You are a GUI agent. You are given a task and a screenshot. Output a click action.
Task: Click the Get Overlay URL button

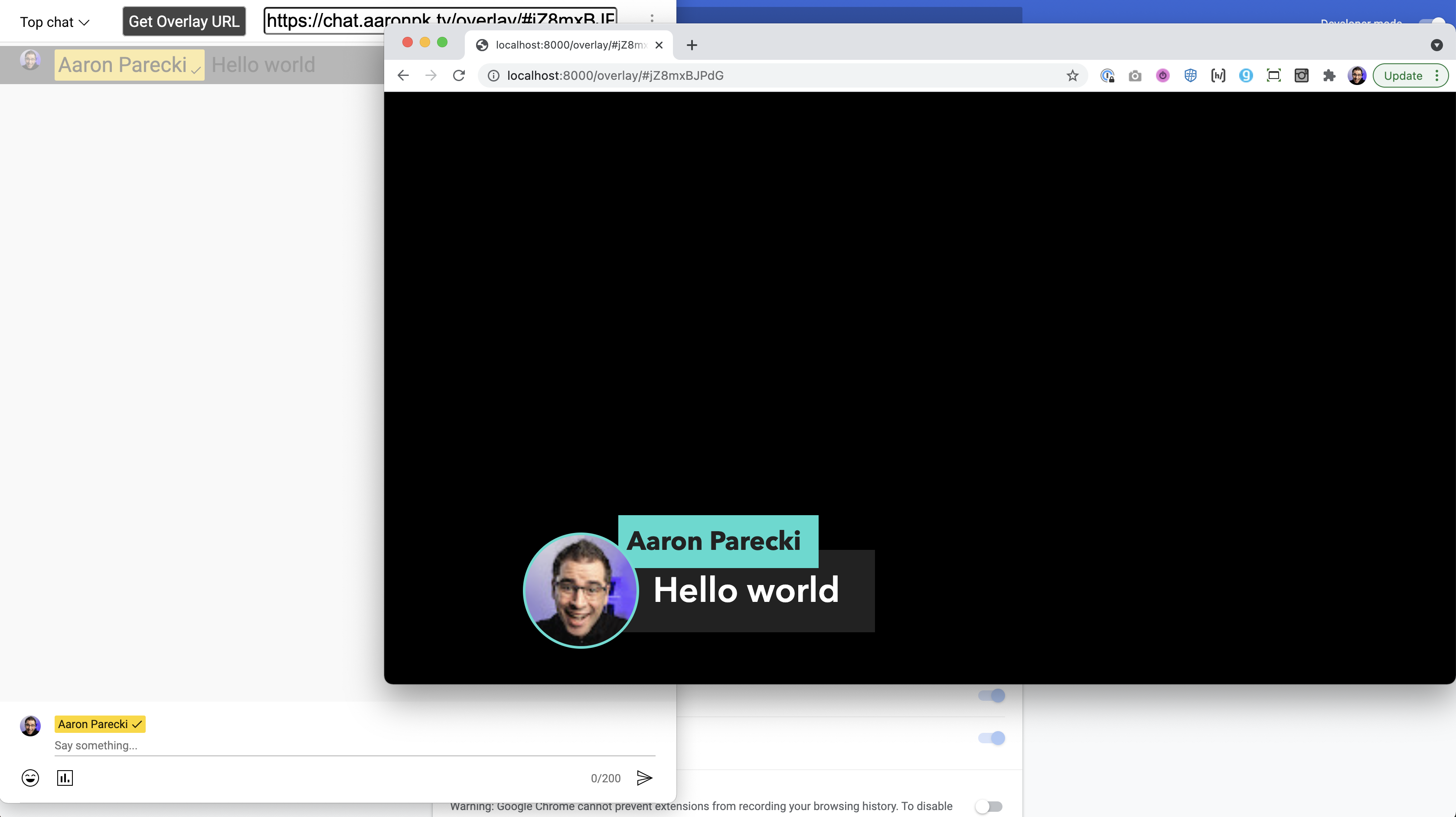click(x=184, y=22)
